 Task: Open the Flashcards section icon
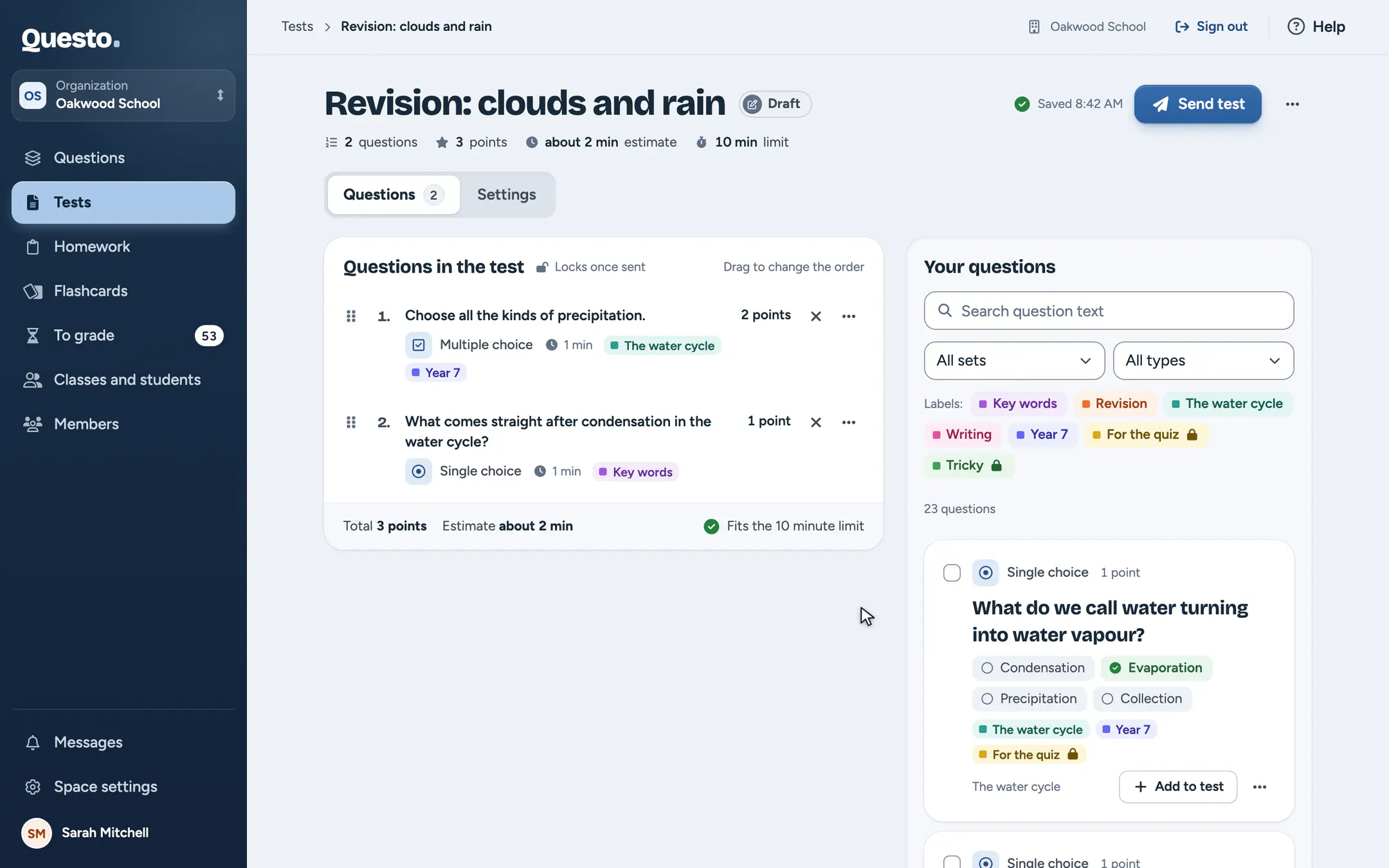[33, 291]
